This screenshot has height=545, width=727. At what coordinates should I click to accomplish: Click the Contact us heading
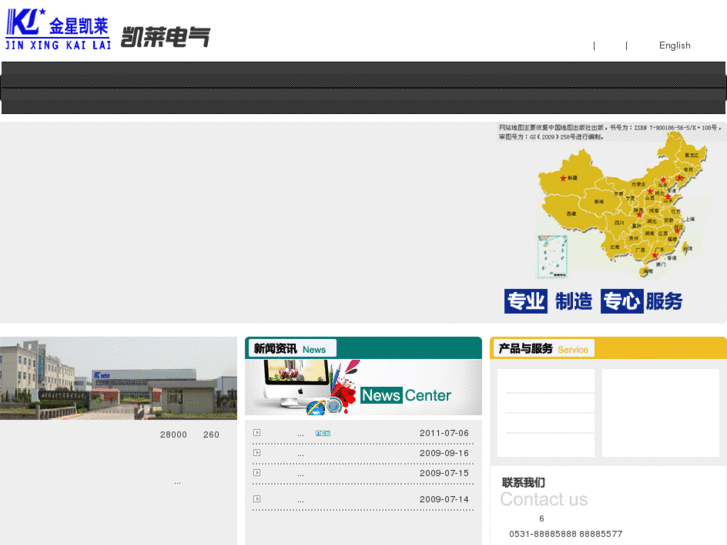pyautogui.click(x=543, y=499)
